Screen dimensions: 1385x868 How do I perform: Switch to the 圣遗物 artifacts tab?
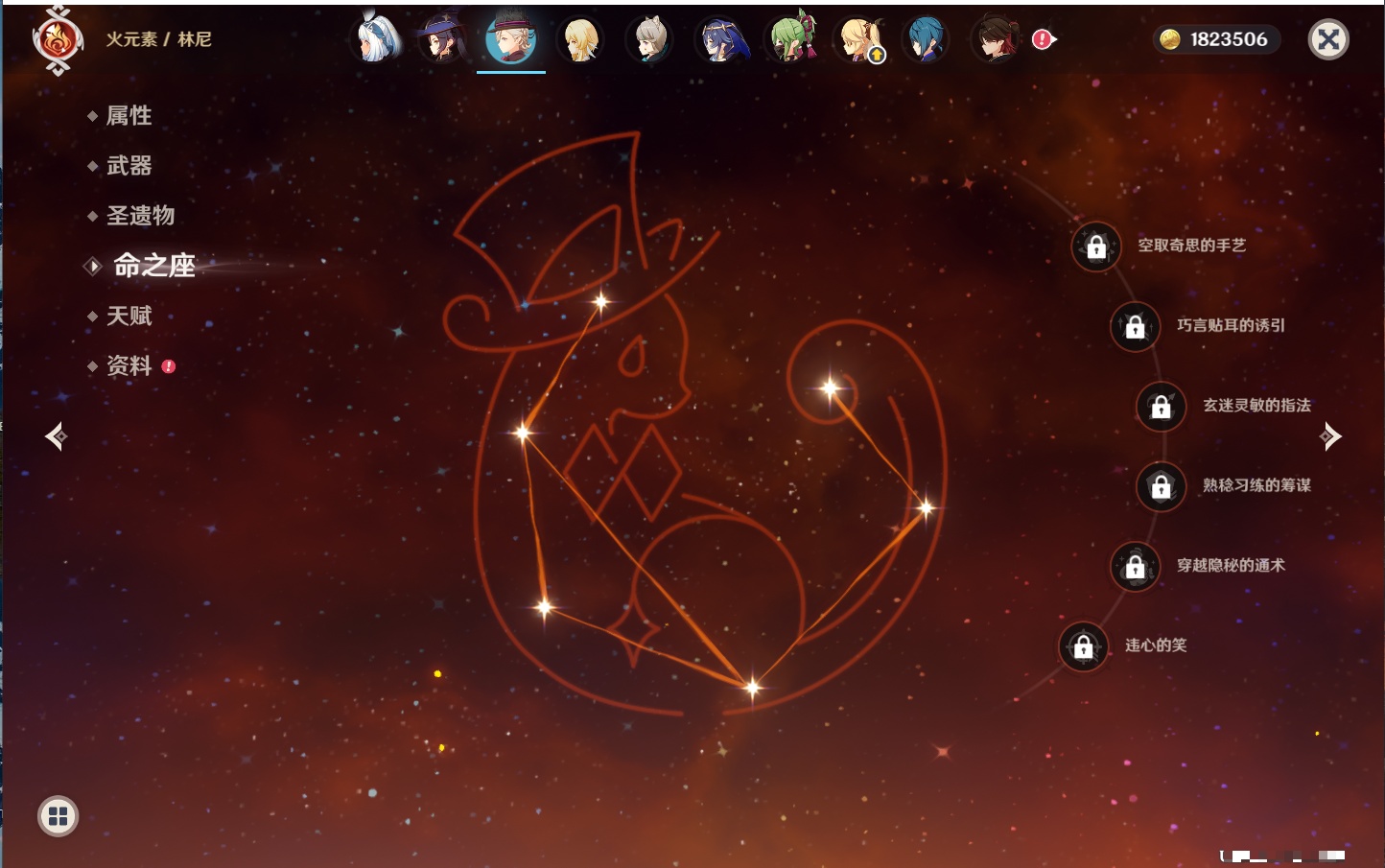coord(140,216)
